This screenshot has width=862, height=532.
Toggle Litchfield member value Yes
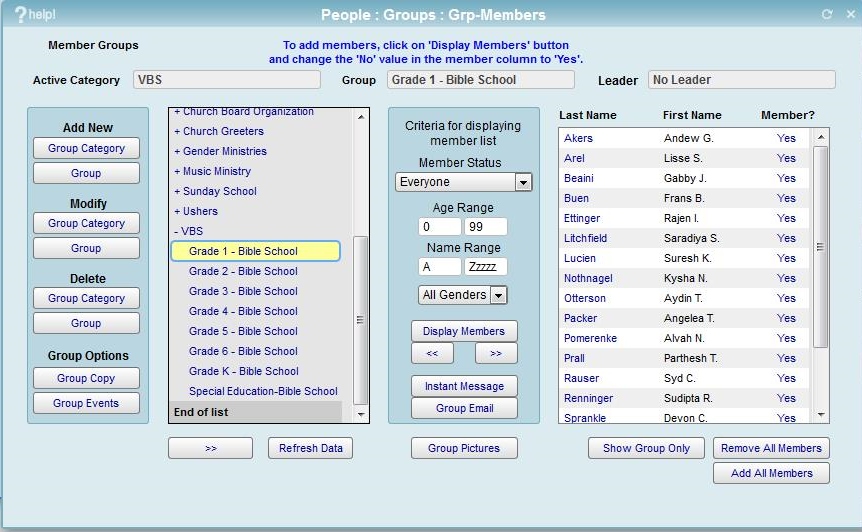(786, 238)
